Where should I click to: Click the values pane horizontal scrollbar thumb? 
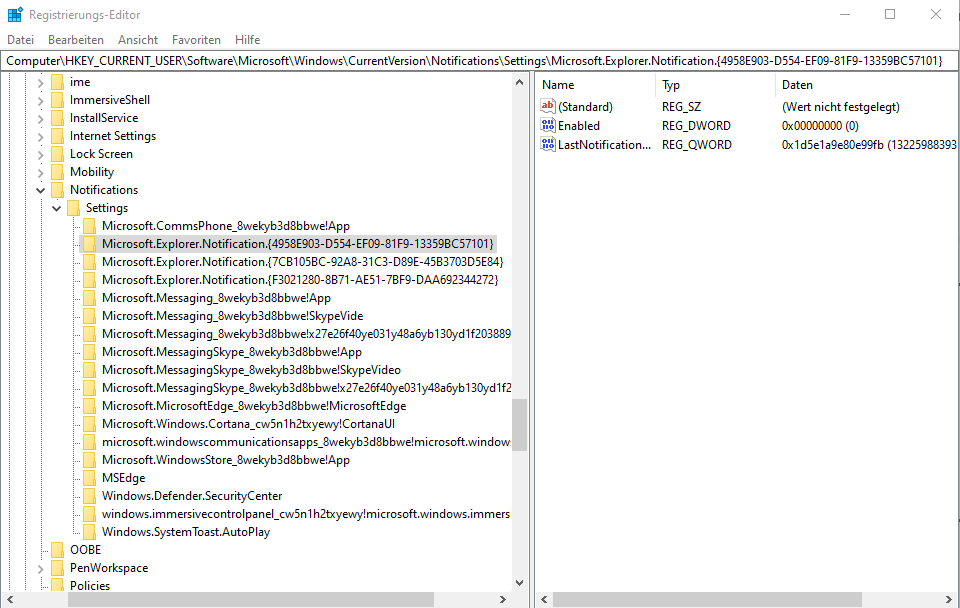click(x=707, y=599)
